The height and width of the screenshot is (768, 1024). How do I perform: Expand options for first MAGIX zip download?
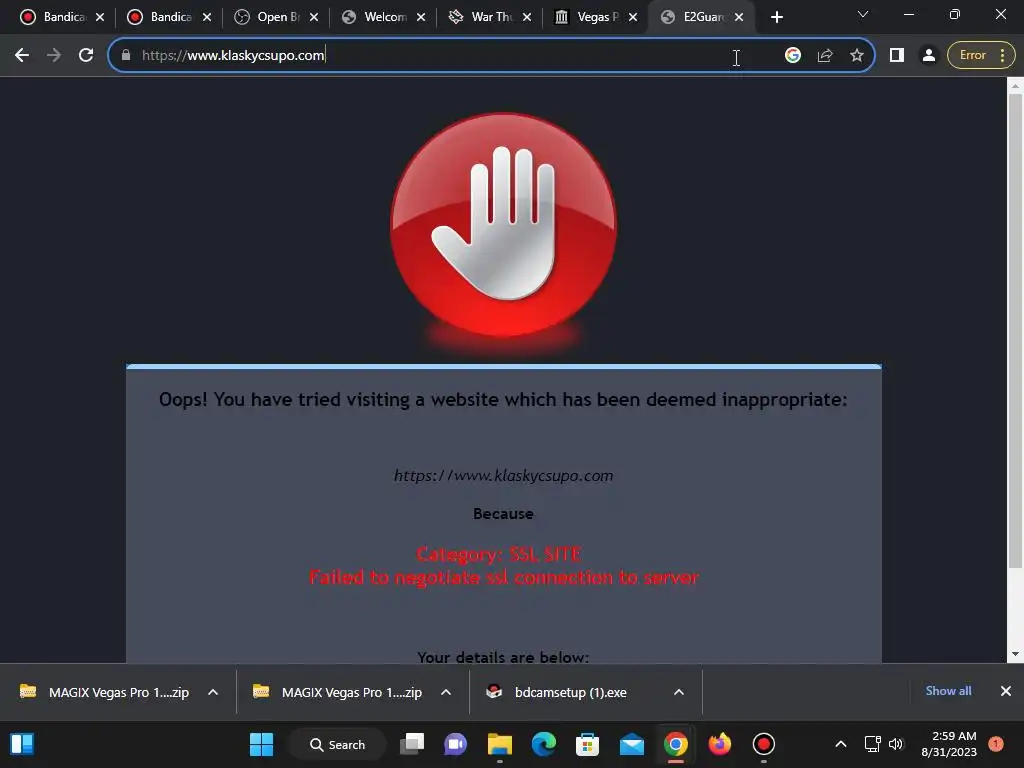coord(213,692)
